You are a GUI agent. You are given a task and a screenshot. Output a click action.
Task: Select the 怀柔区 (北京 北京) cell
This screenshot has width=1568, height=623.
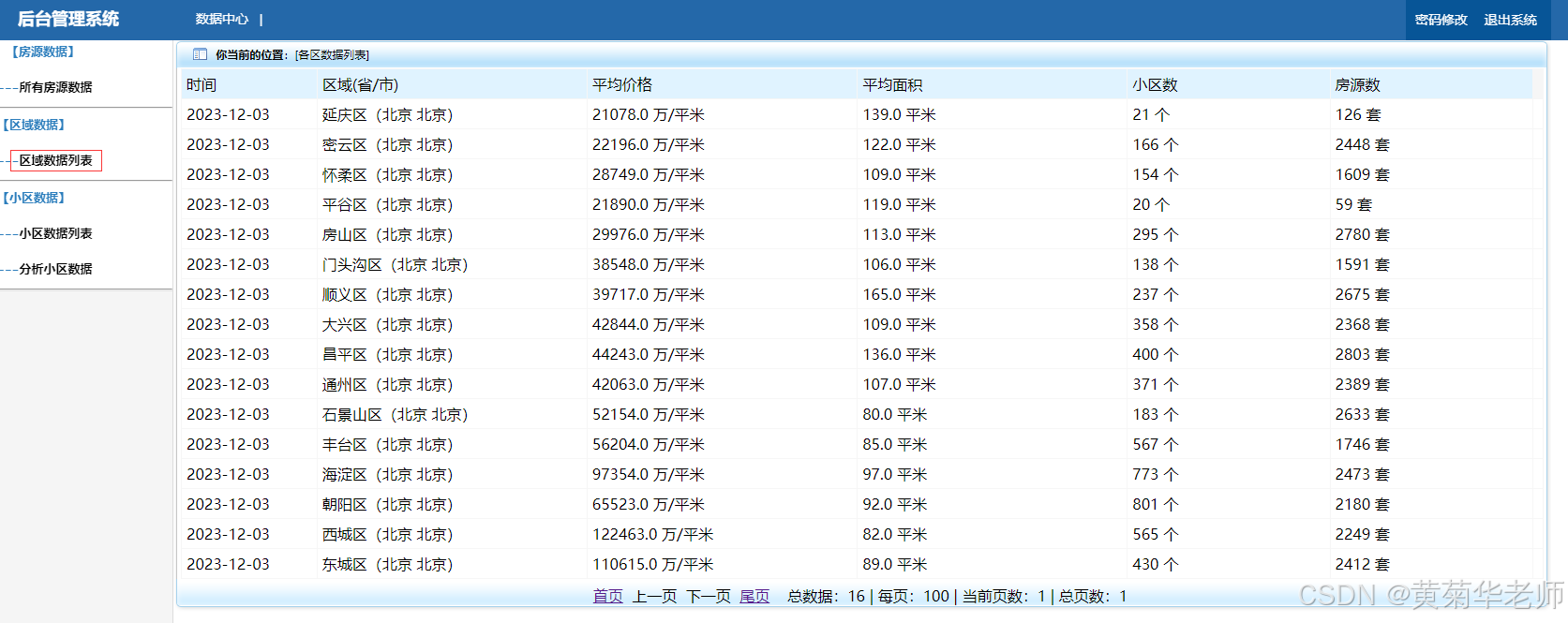pos(387,175)
